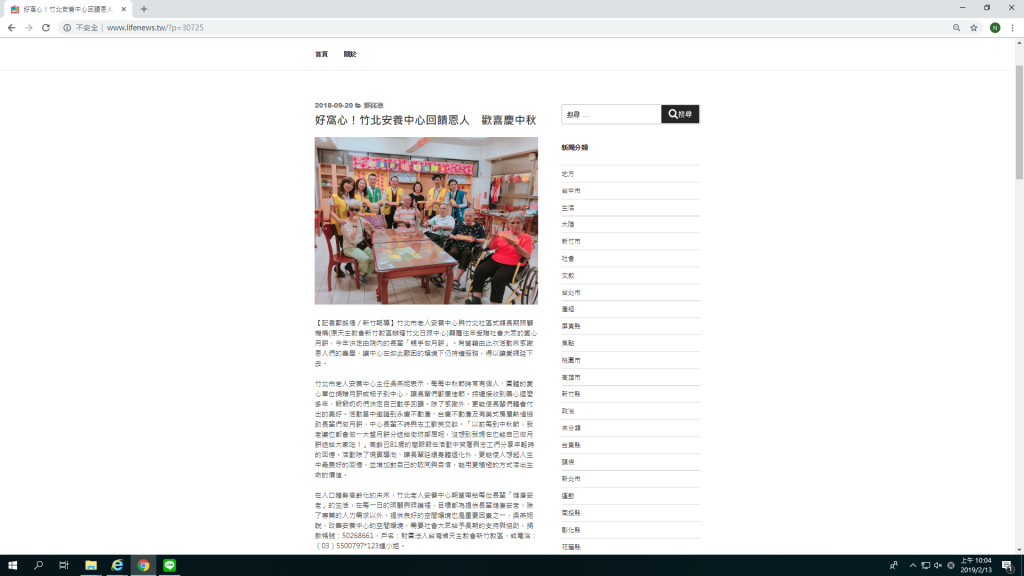Click the address bar URL www.lifenews.tw
The height and width of the screenshot is (576, 1024).
(x=155, y=27)
